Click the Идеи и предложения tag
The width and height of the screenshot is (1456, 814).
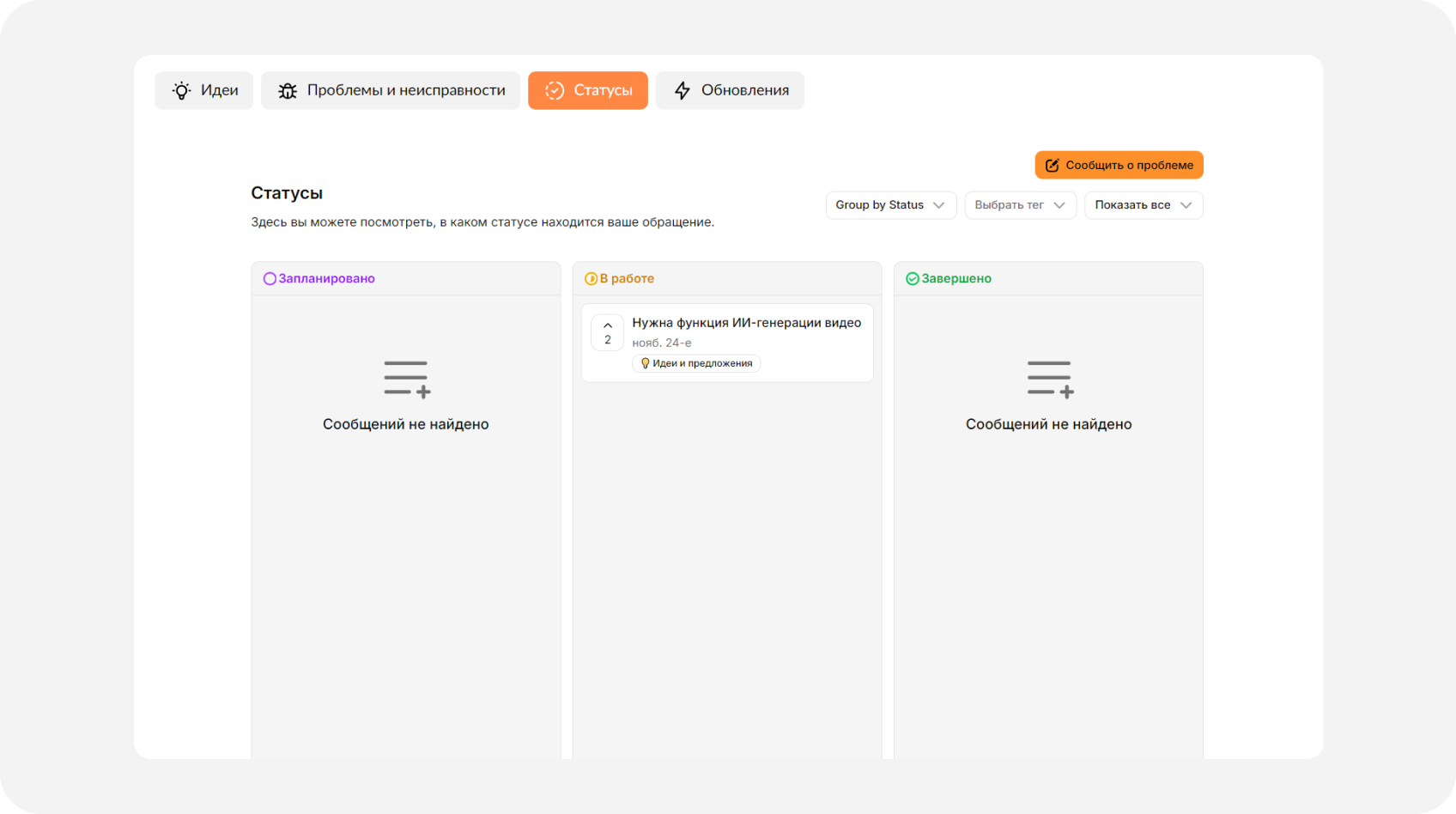tap(696, 363)
